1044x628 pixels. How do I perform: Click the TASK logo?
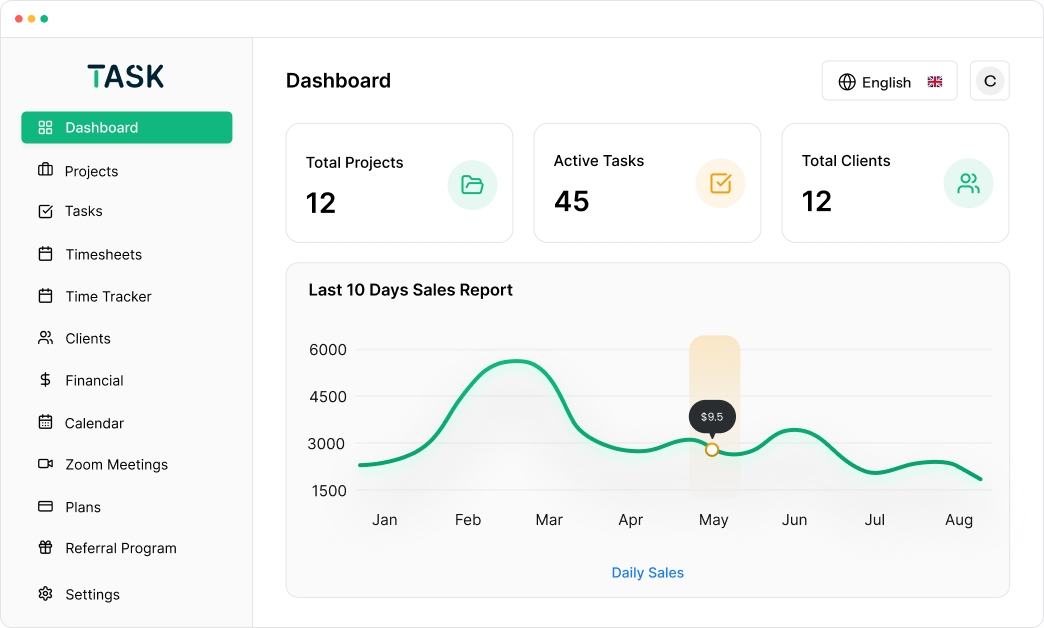point(126,76)
